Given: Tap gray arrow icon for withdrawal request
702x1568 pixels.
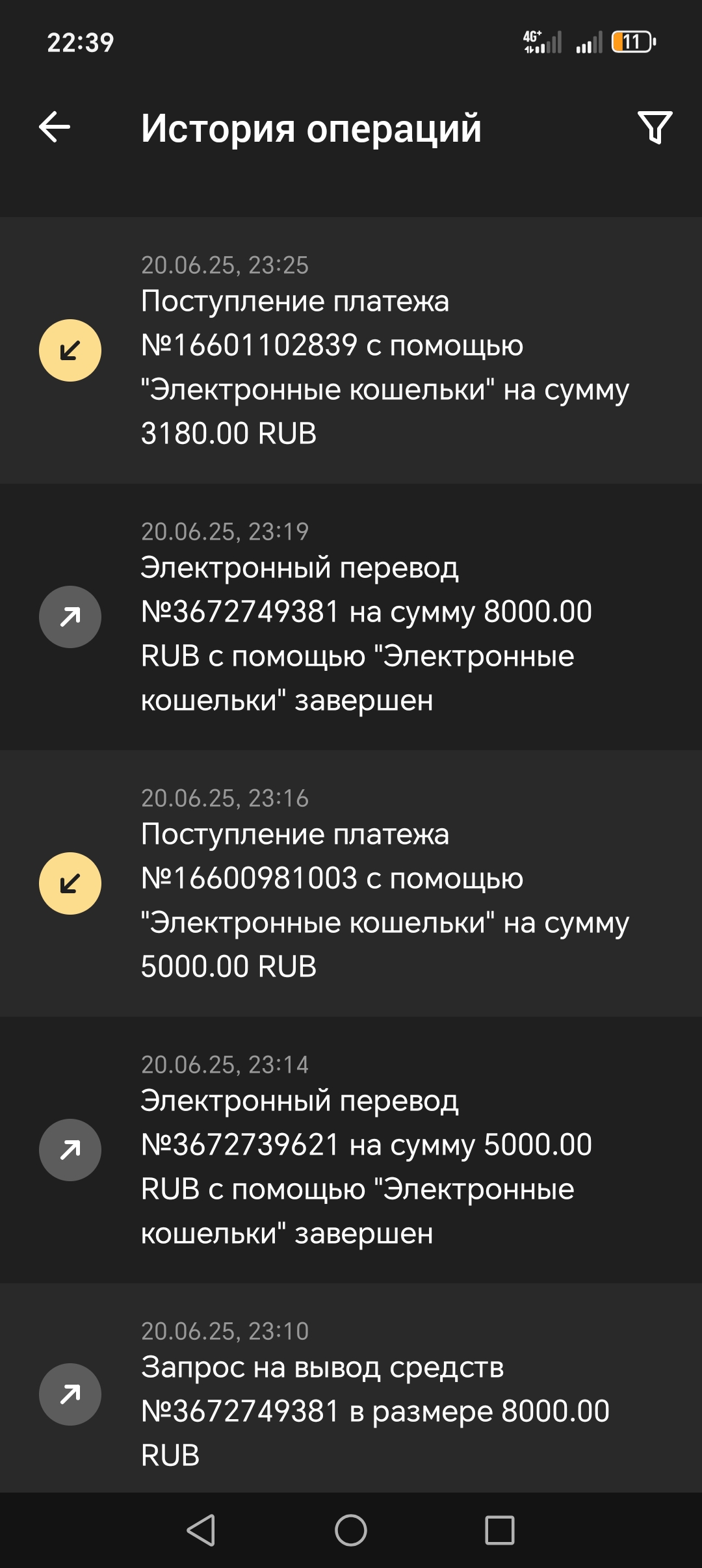Looking at the screenshot, I should 70,1394.
